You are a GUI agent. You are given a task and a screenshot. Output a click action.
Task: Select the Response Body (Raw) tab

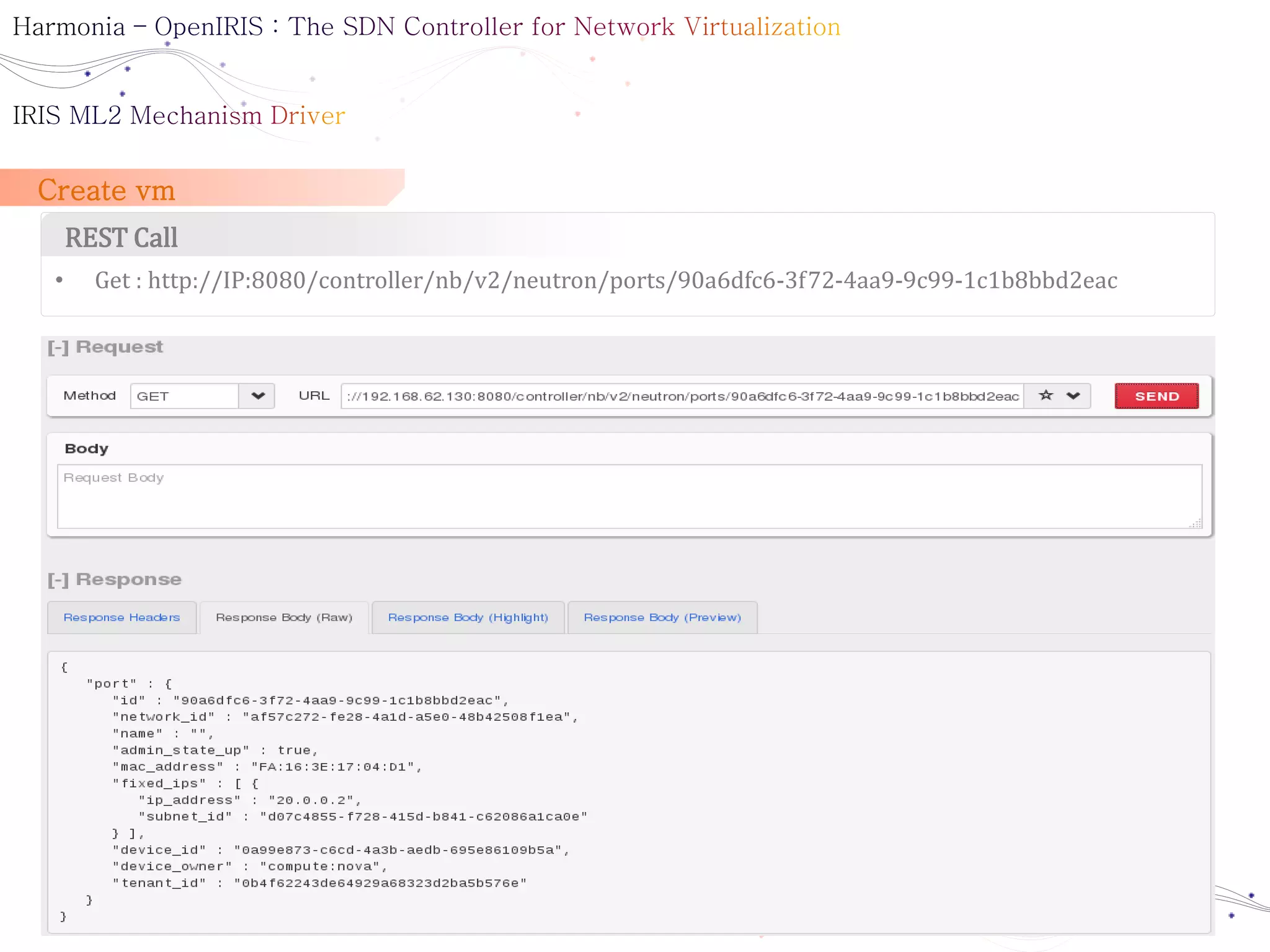pos(284,617)
